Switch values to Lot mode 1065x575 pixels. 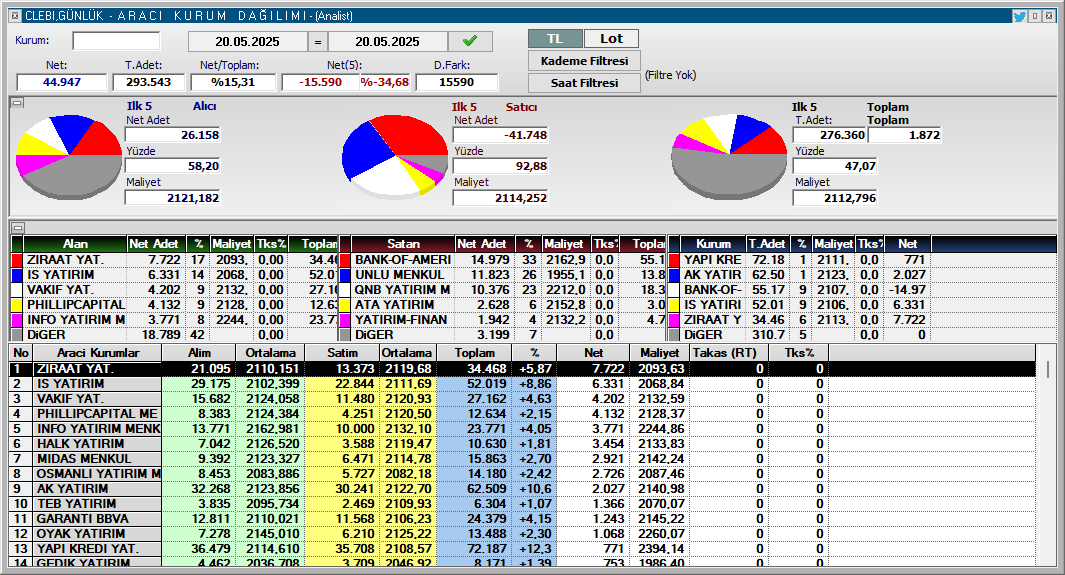pos(611,39)
